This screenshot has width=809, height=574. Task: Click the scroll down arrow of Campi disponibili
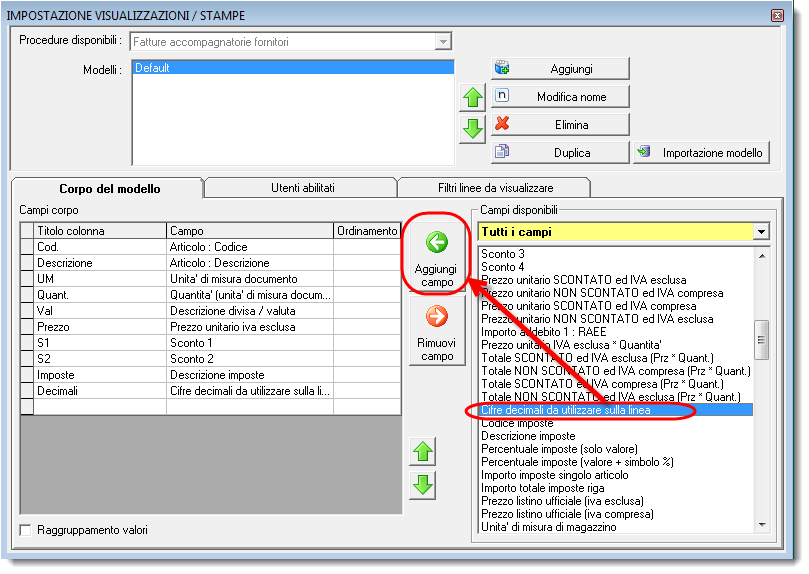tap(762, 525)
